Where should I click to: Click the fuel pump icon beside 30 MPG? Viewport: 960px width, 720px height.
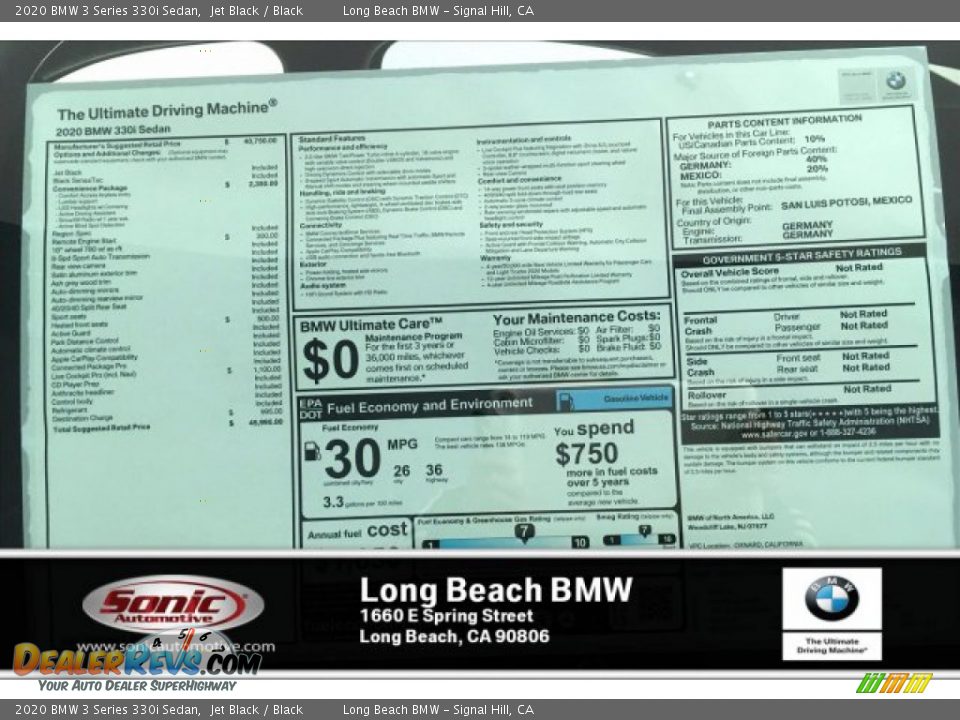312,451
